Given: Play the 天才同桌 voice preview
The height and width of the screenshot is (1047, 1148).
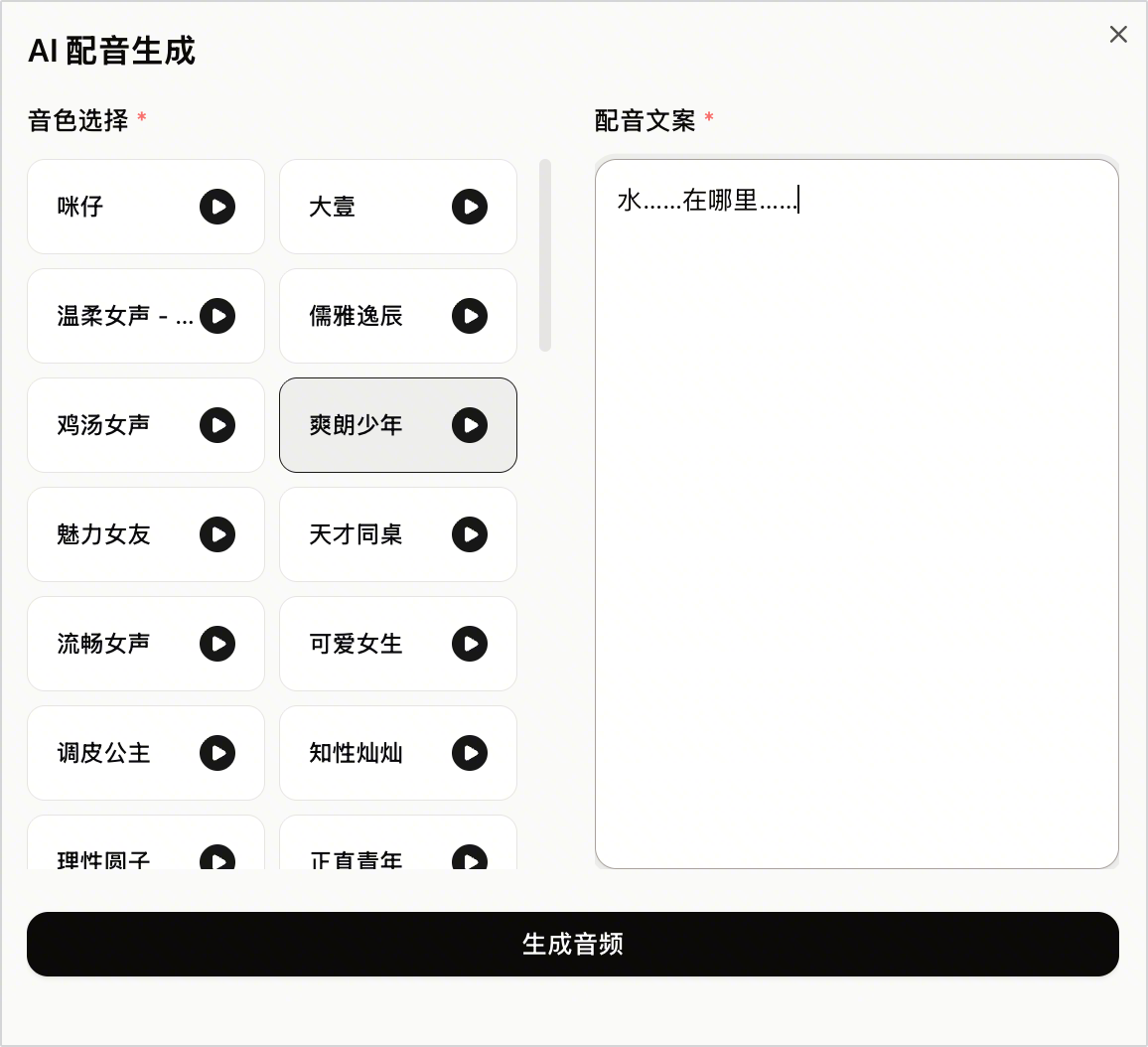Looking at the screenshot, I should (x=470, y=534).
